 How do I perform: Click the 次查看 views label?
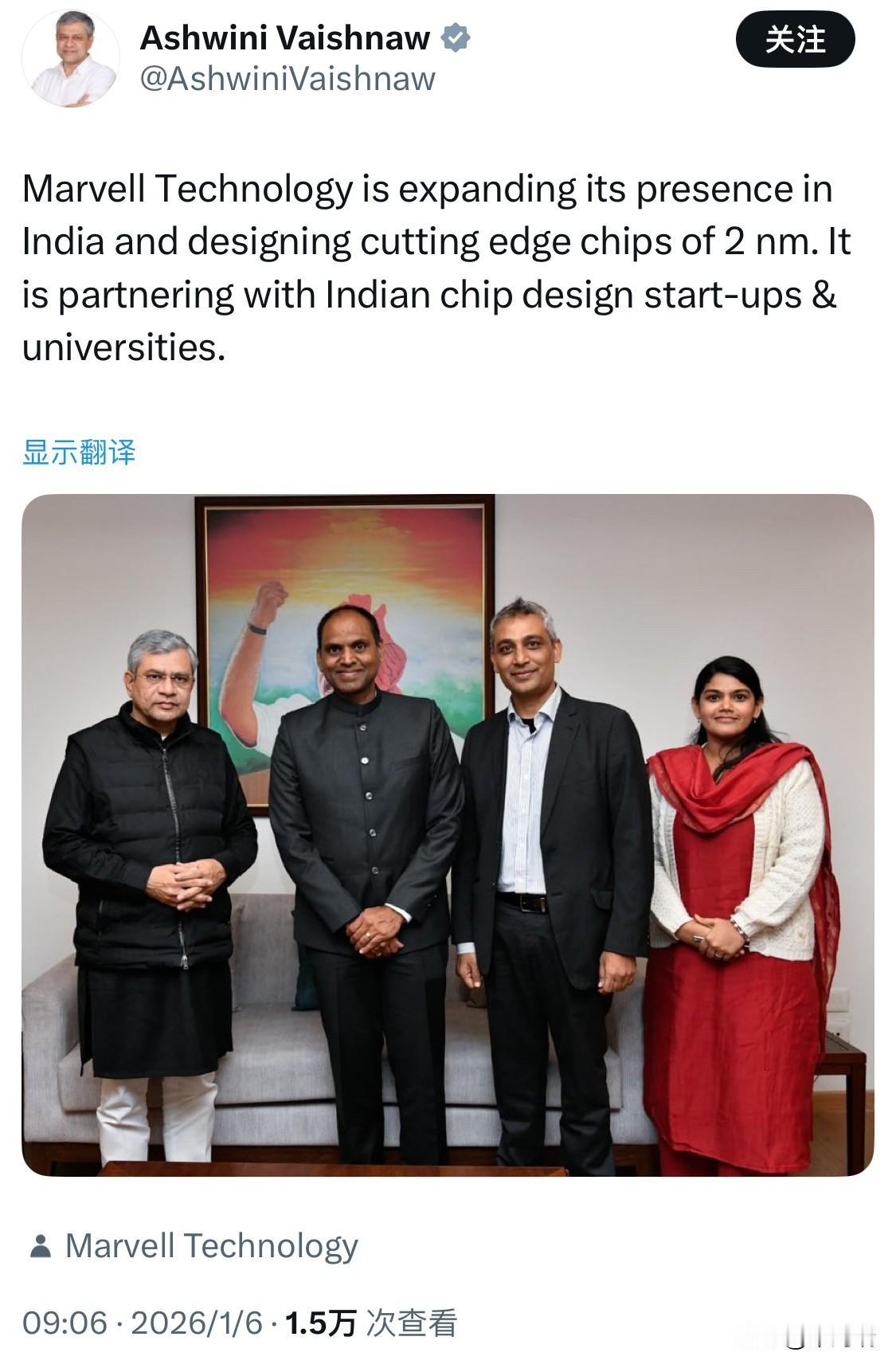[411, 1323]
